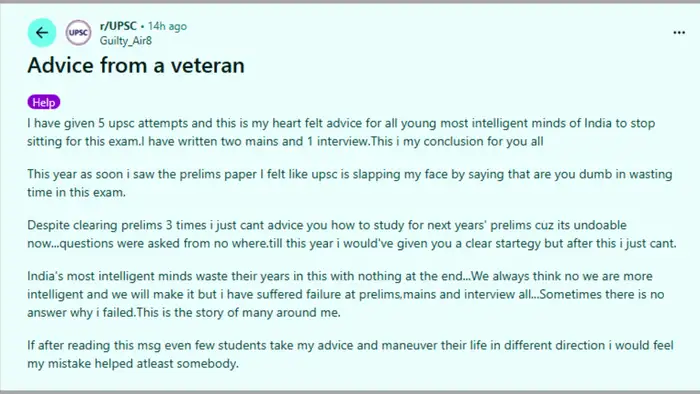The height and width of the screenshot is (394, 700).
Task: Open the three-dot post options menu
Action: click(x=679, y=33)
